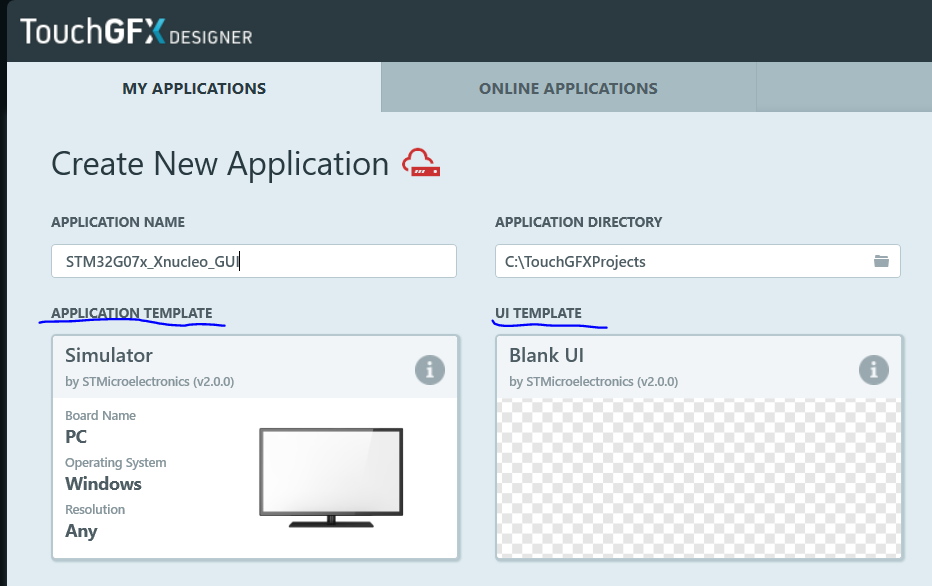Open folder browser in Application Directory field
The width and height of the screenshot is (932, 586).
click(x=881, y=261)
